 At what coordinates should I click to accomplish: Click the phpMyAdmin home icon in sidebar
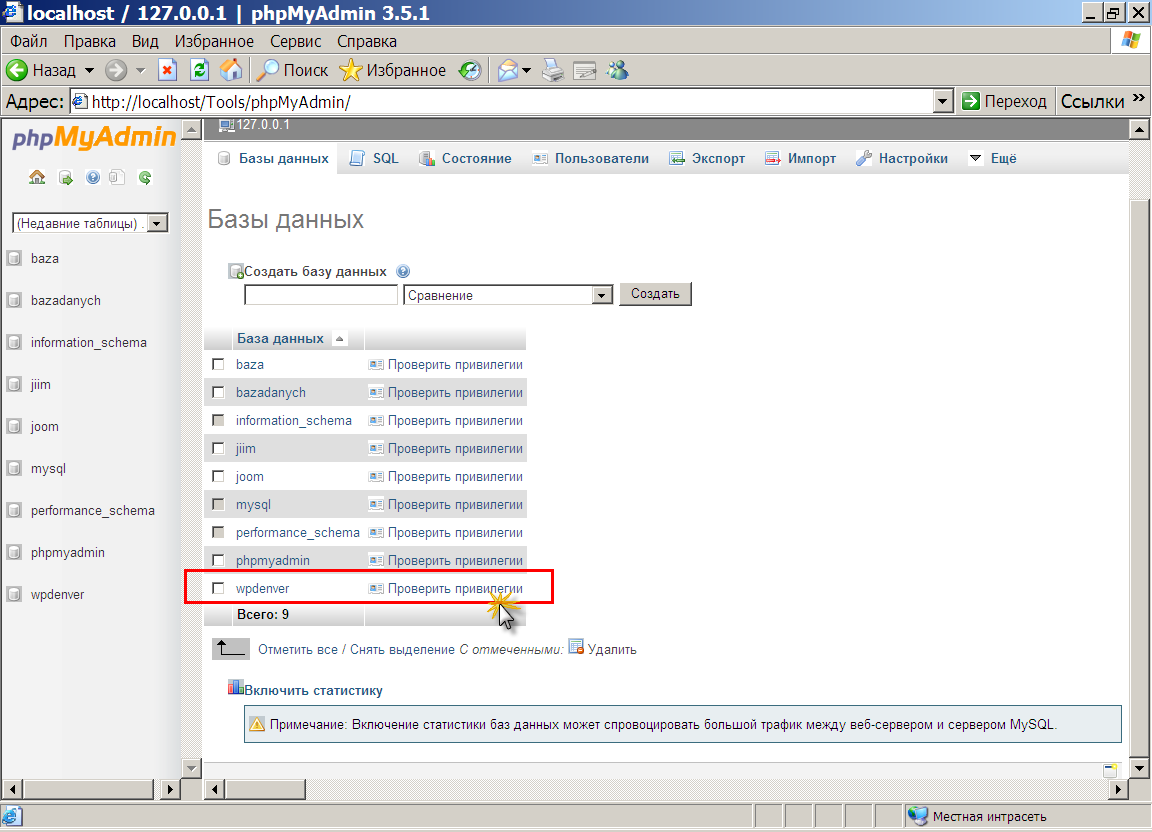(37, 178)
